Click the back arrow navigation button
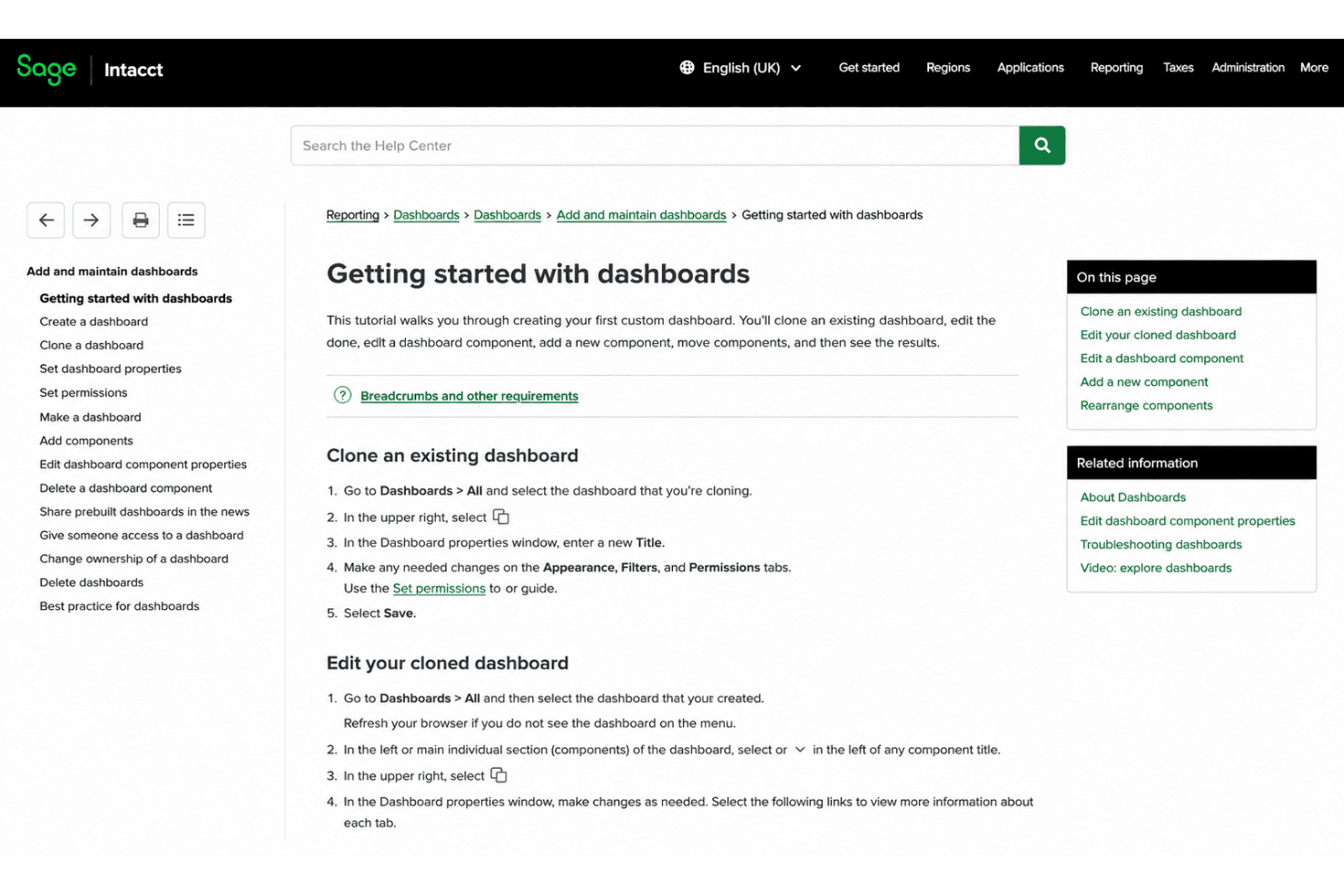The image size is (1344, 896). pos(46,220)
